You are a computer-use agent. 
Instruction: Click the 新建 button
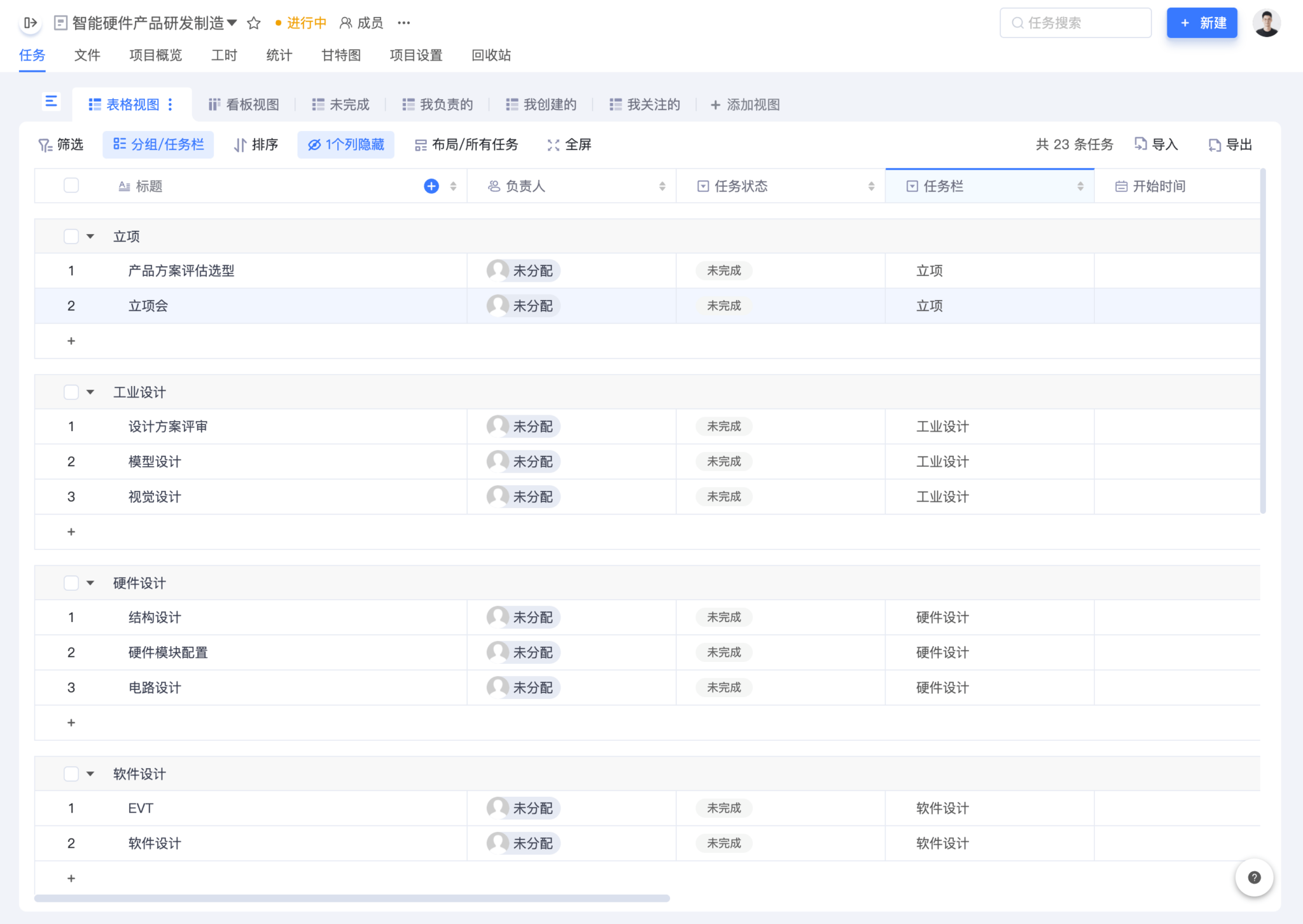point(1202,23)
